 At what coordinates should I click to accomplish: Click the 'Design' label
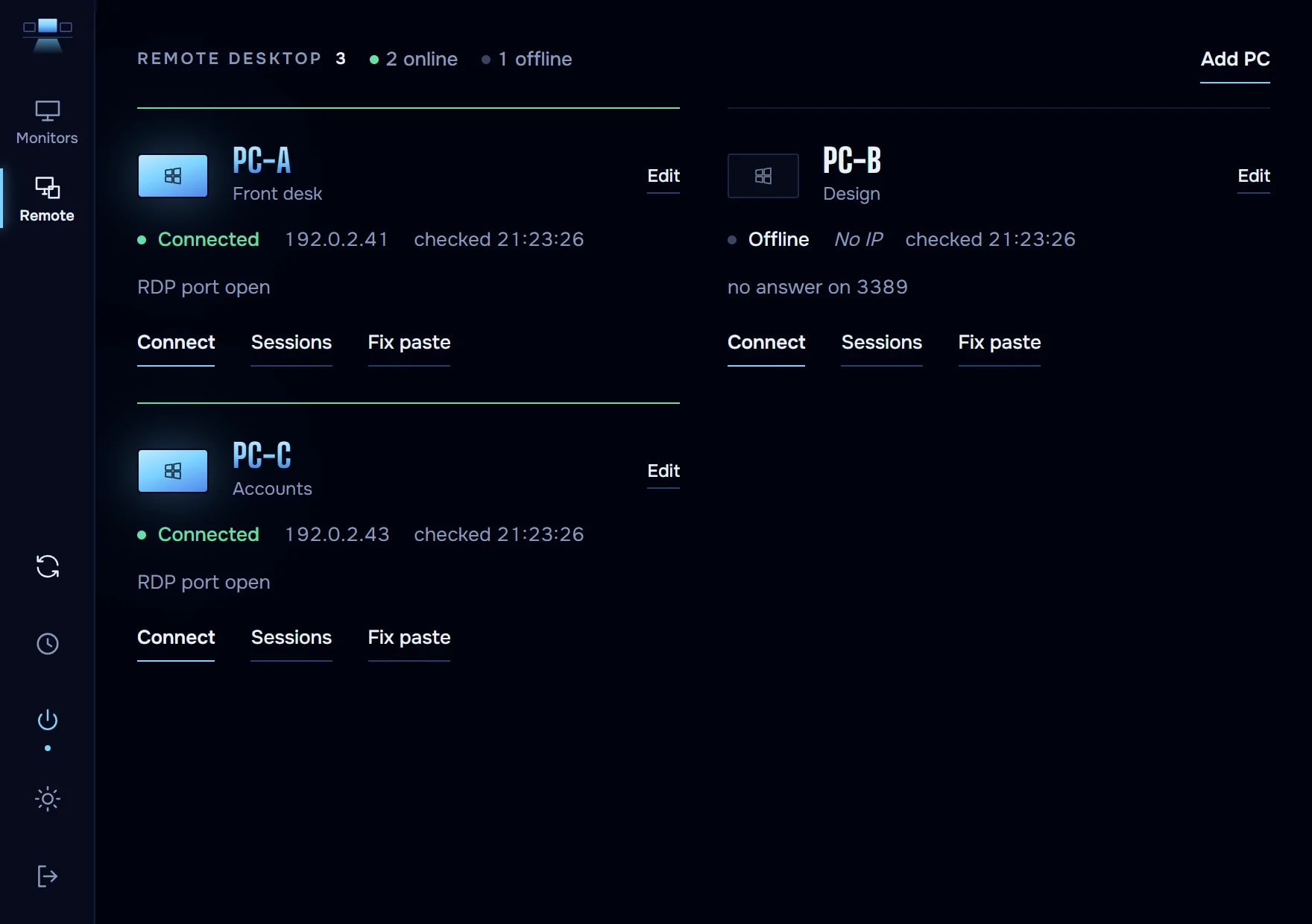click(x=851, y=194)
